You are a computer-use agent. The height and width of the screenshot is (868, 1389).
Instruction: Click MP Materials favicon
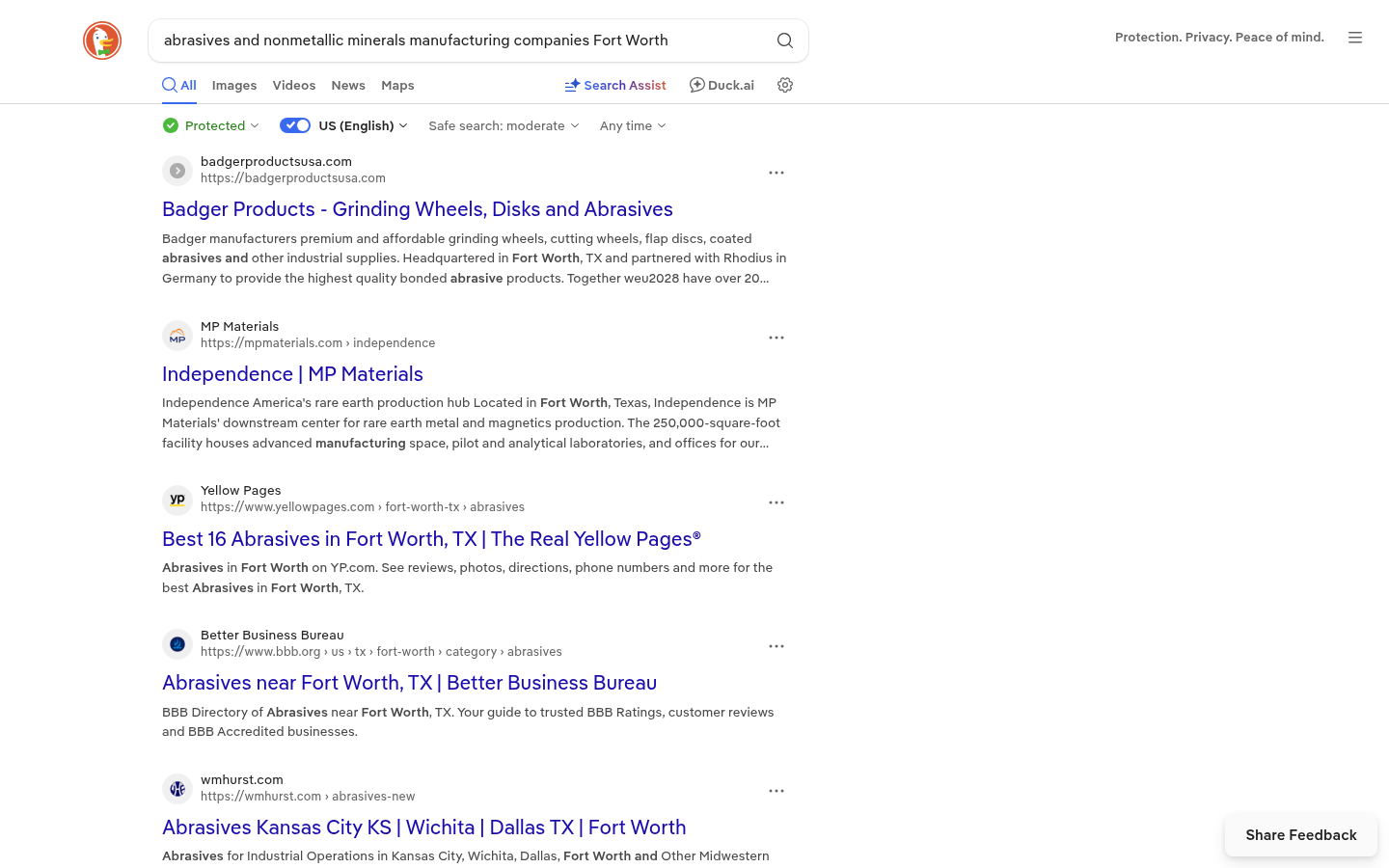[x=177, y=336]
